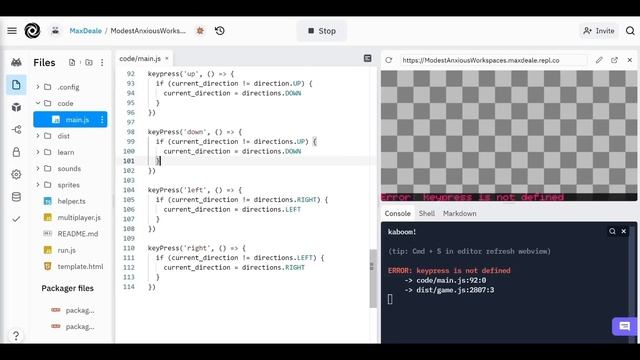The image size is (640, 360).
Task: Click the webview URL field
Action: (x=493, y=60)
